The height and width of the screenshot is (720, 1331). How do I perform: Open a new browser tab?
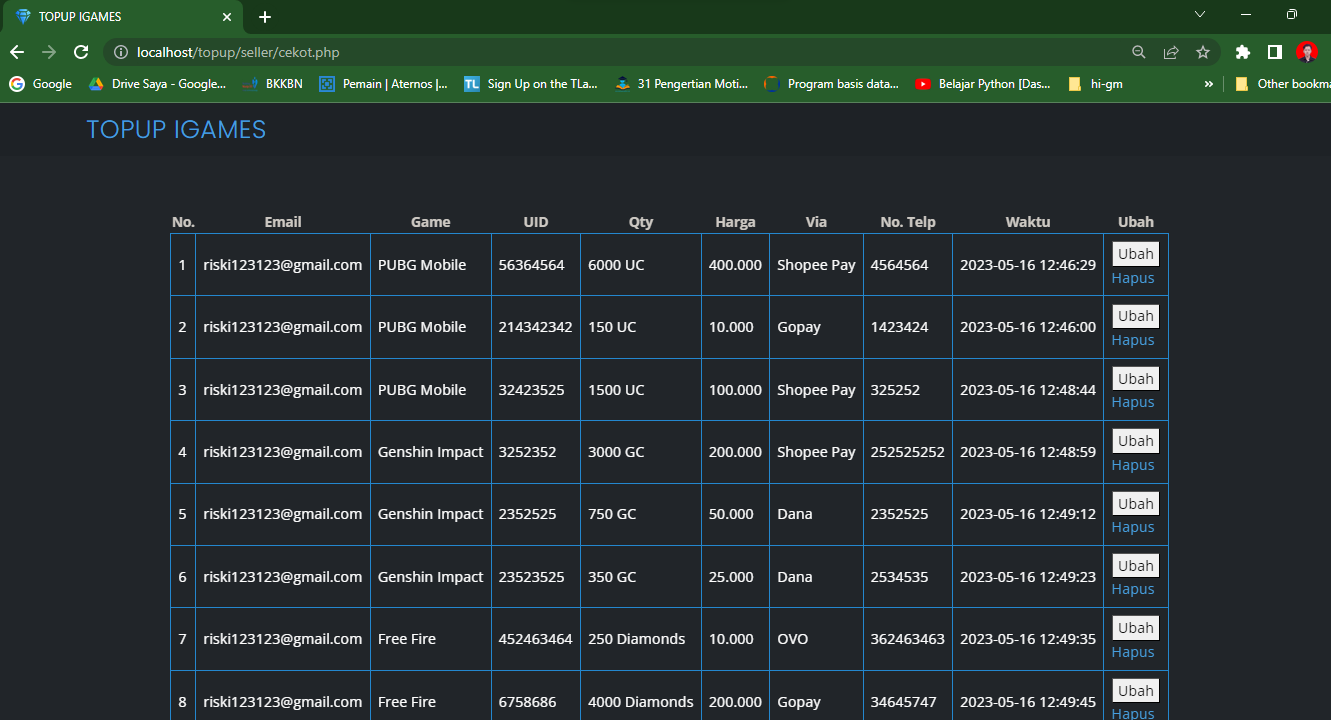pos(264,16)
